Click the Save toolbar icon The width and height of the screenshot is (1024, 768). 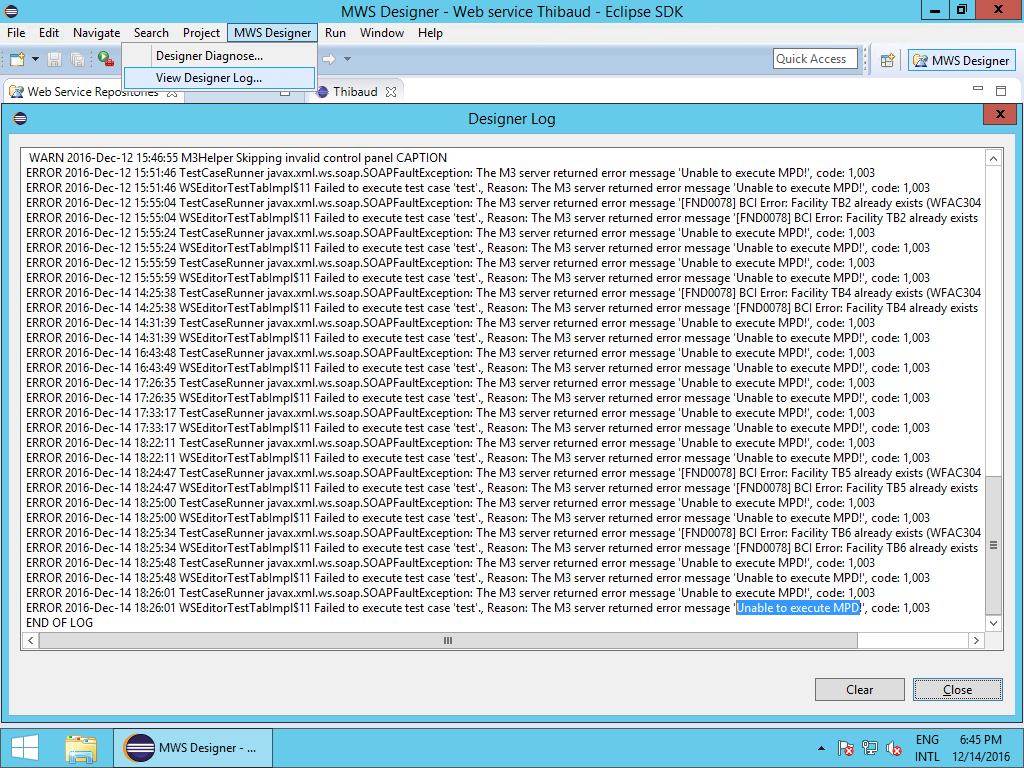(x=53, y=60)
